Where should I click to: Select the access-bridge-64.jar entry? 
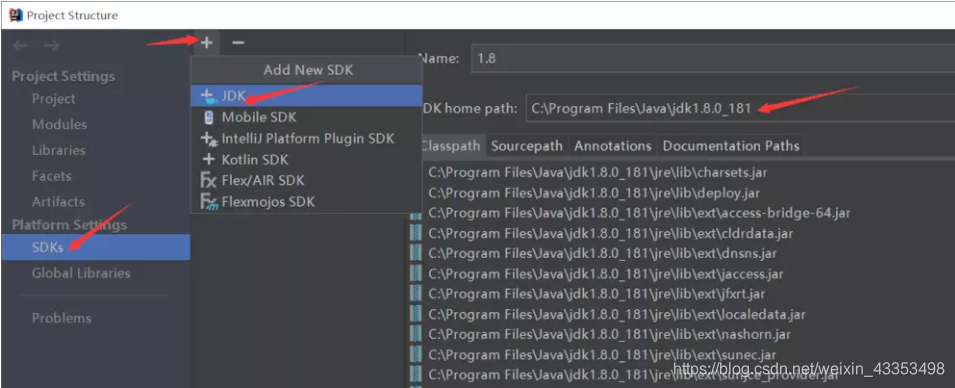pyautogui.click(x=640, y=213)
